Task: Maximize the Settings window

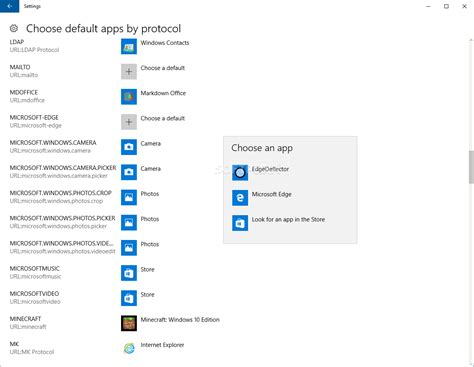Action: pos(446,6)
